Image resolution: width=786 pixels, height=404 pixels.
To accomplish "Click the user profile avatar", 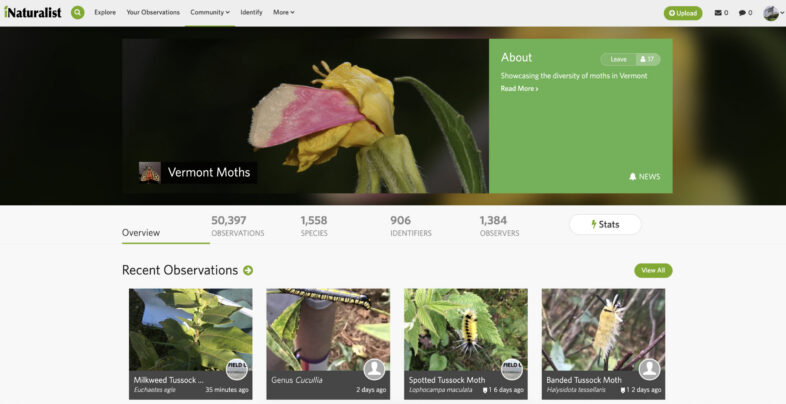I will click(770, 13).
